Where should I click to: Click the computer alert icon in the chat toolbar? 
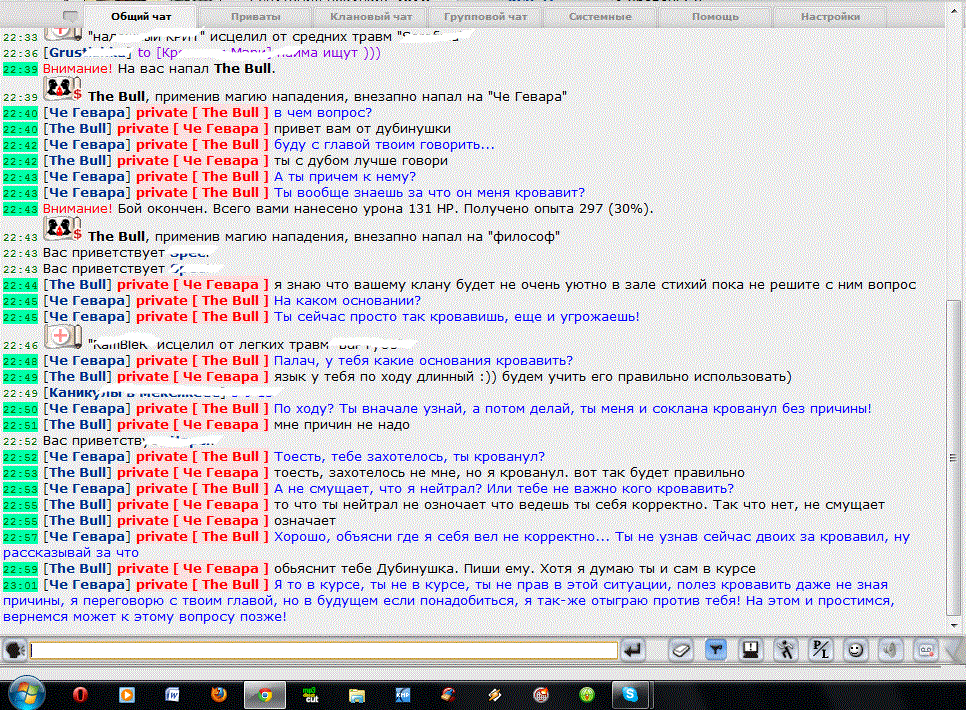(750, 650)
